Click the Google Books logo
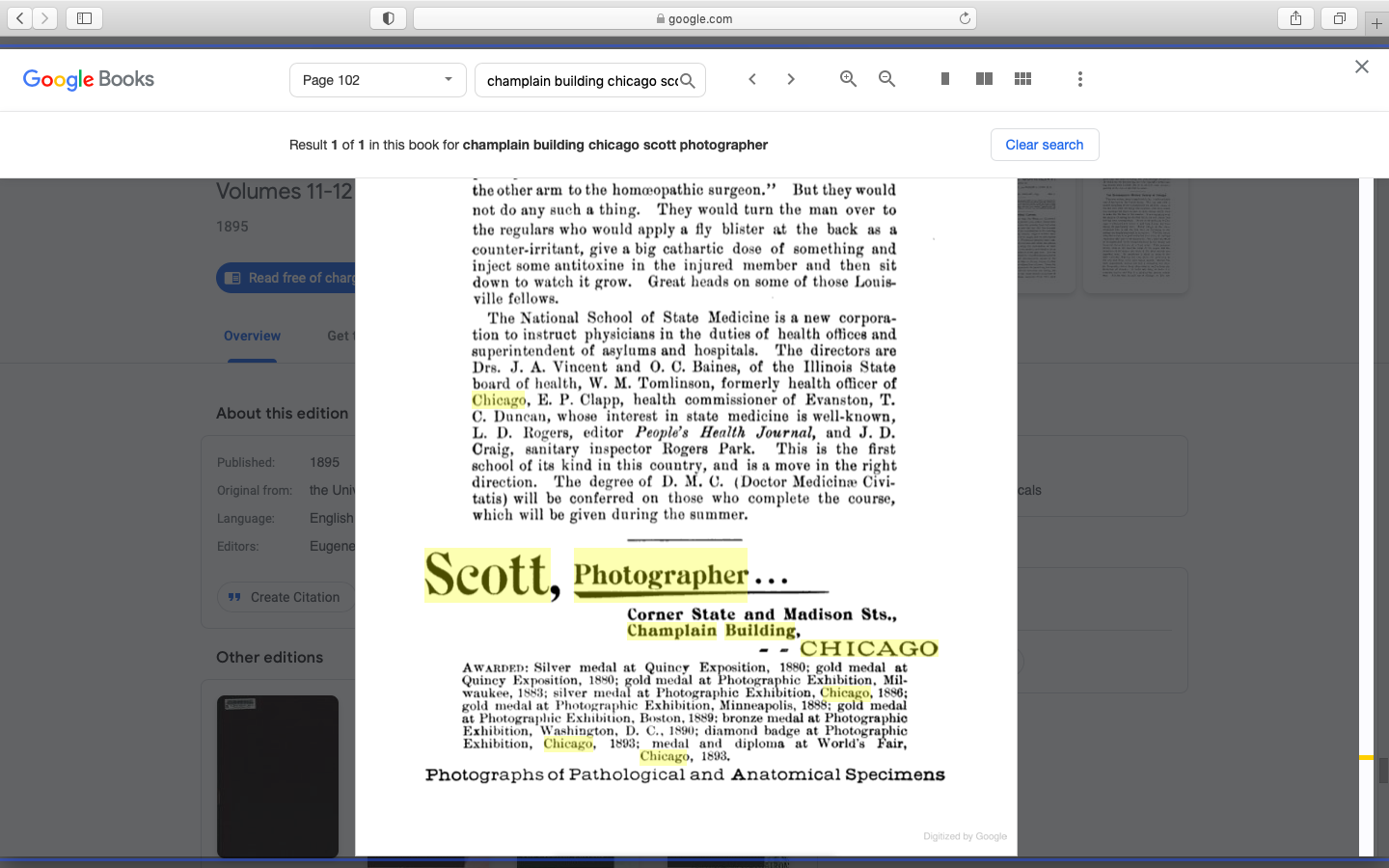The width and height of the screenshot is (1389, 868). [89, 79]
